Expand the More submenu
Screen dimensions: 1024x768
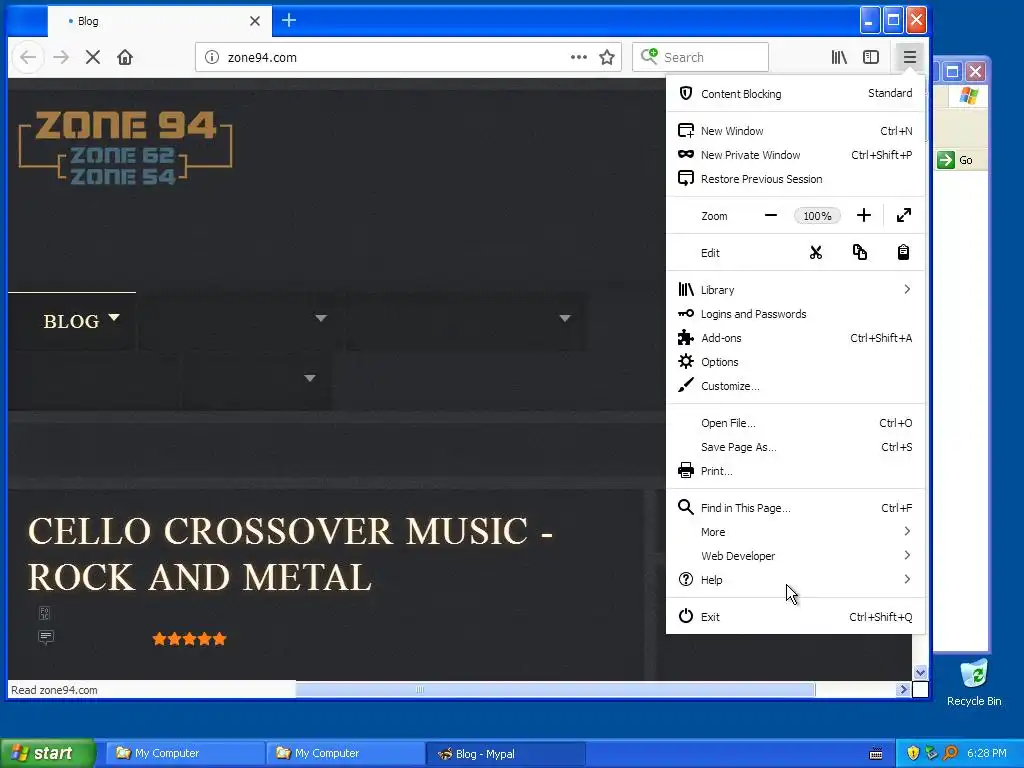click(795, 532)
